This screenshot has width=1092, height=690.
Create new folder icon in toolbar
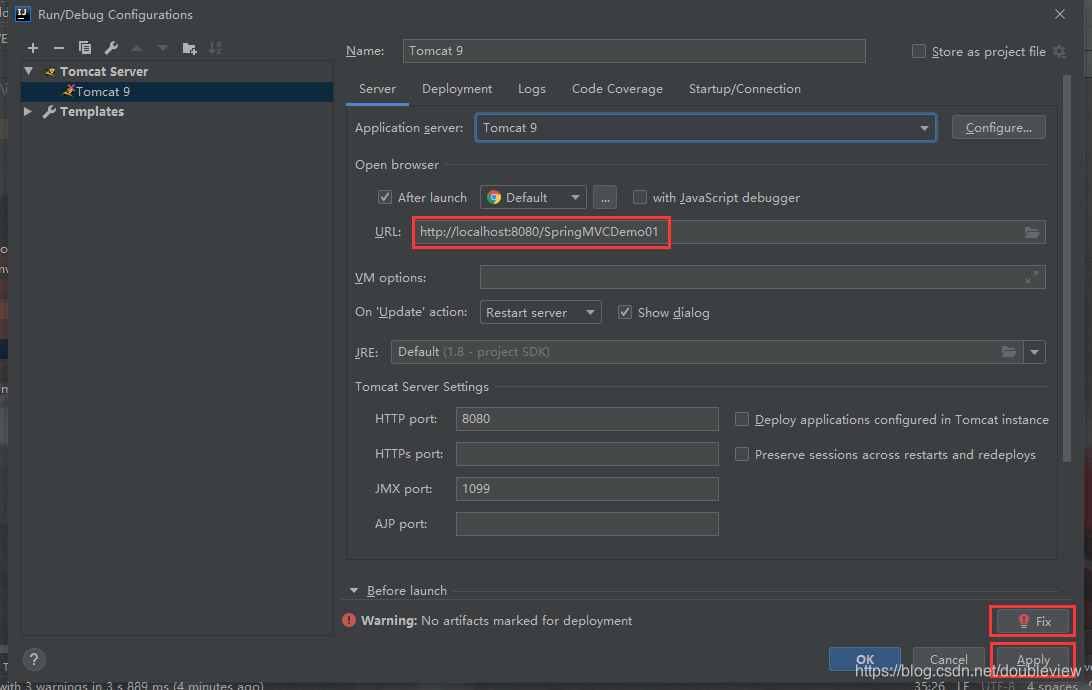tap(189, 48)
